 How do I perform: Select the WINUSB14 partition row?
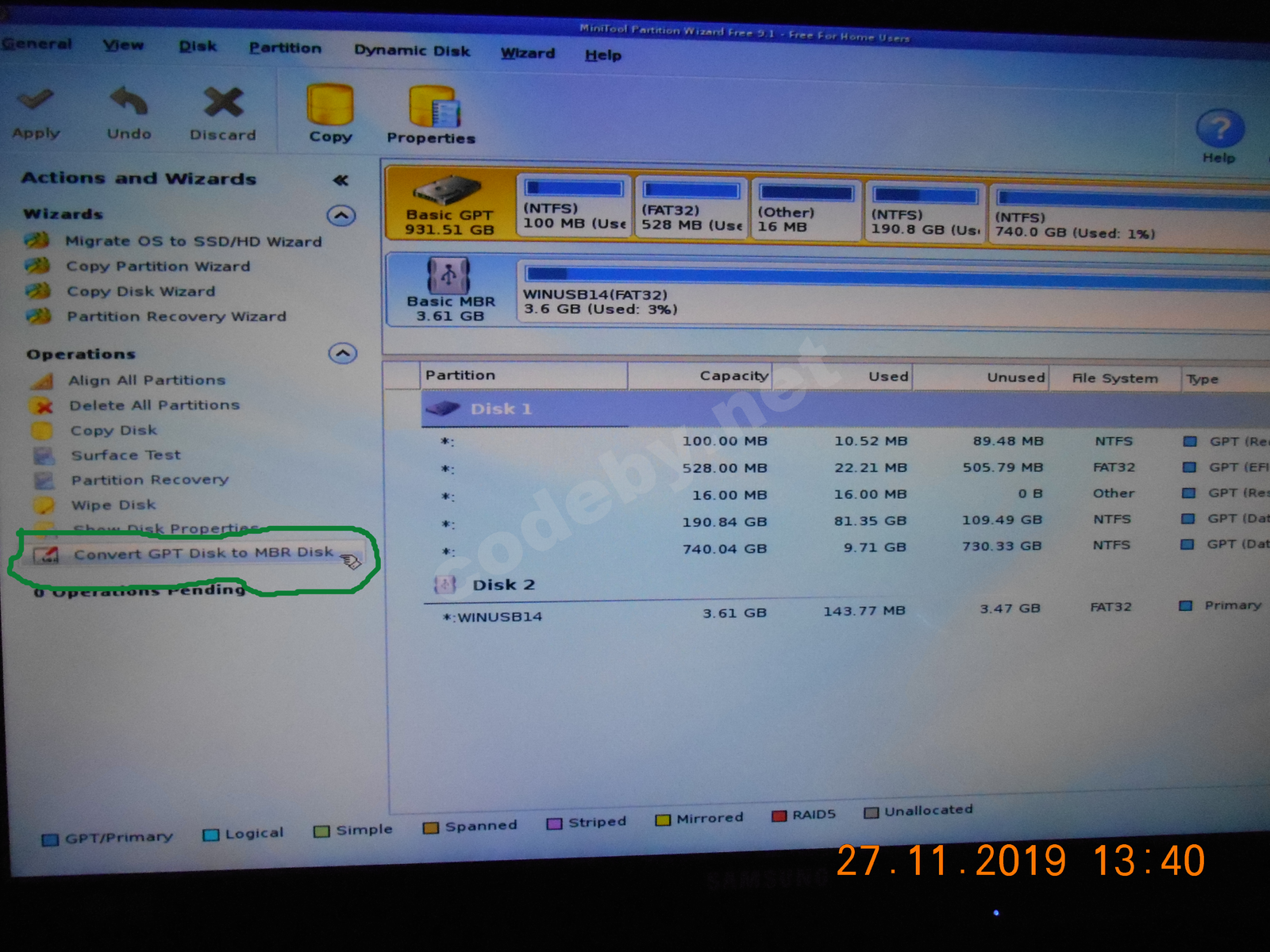click(846, 612)
